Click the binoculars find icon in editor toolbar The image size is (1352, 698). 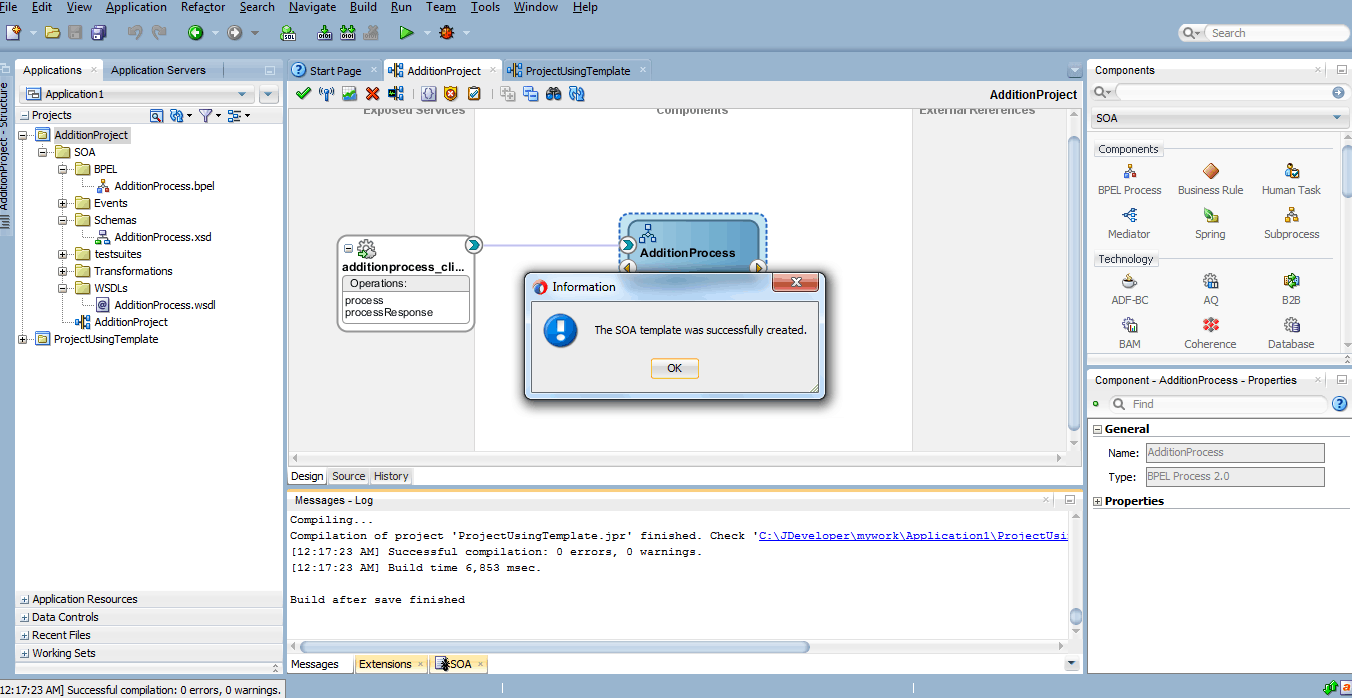click(x=554, y=93)
